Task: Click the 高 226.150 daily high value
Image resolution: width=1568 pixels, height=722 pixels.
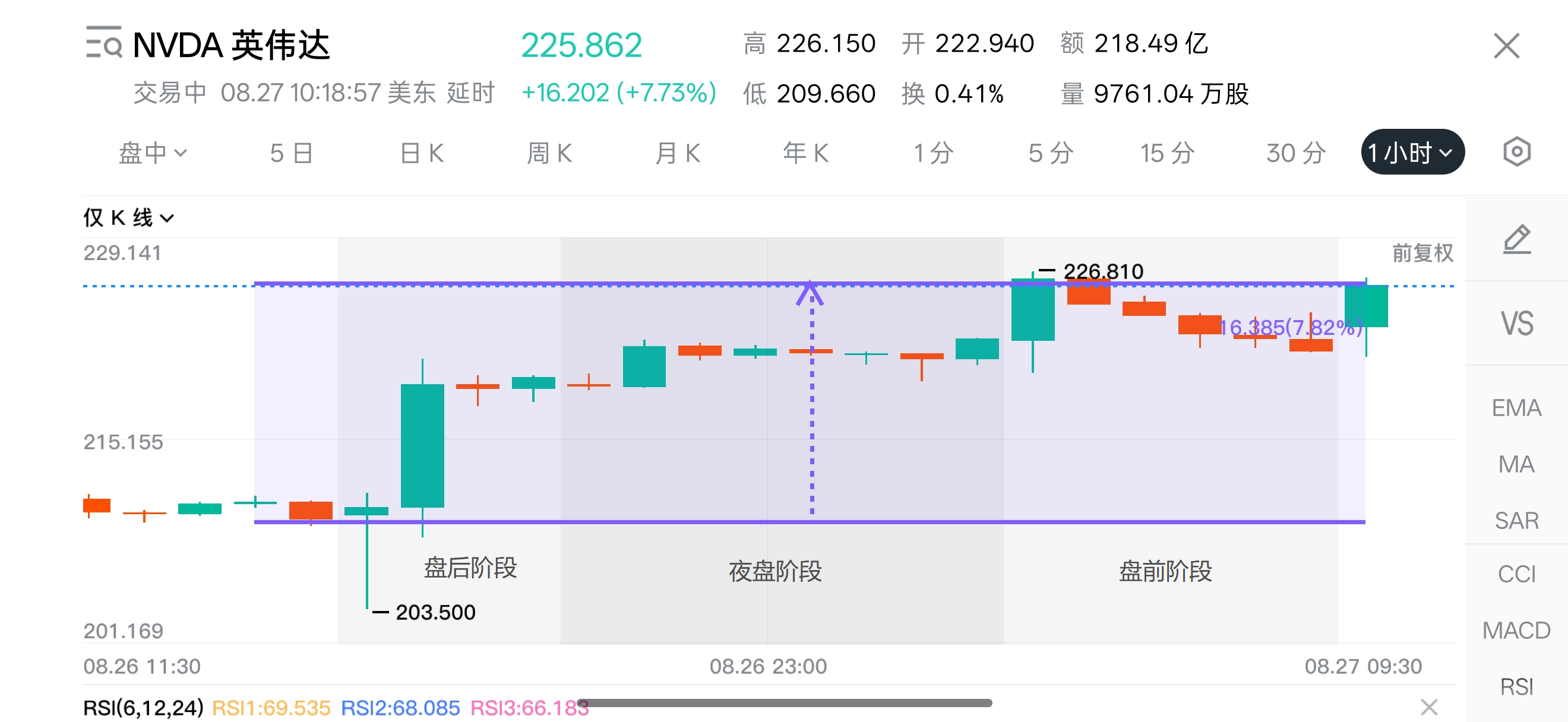Action: coord(809,44)
